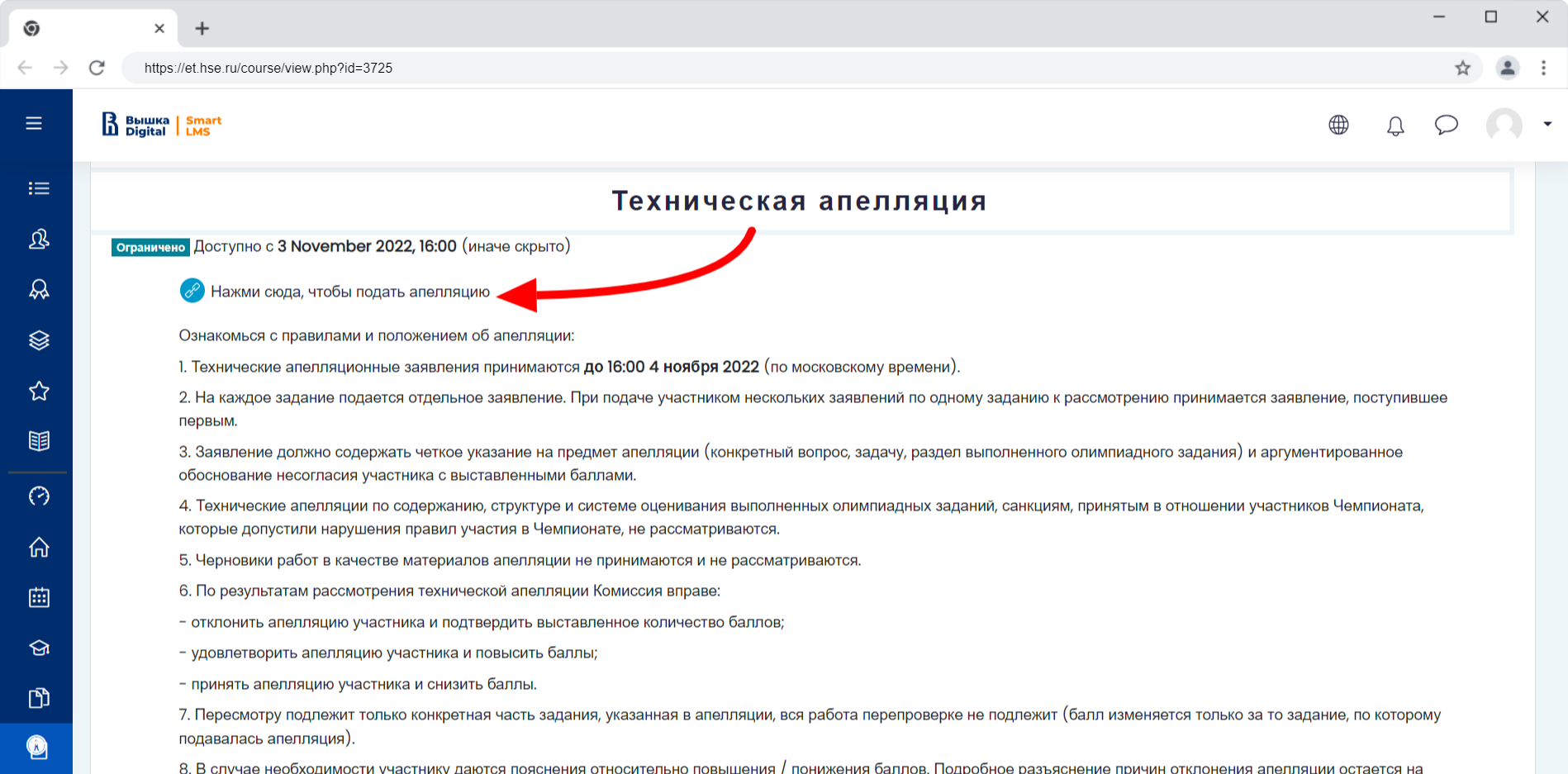
Task: Open Grades via the star icon
Action: tap(39, 391)
